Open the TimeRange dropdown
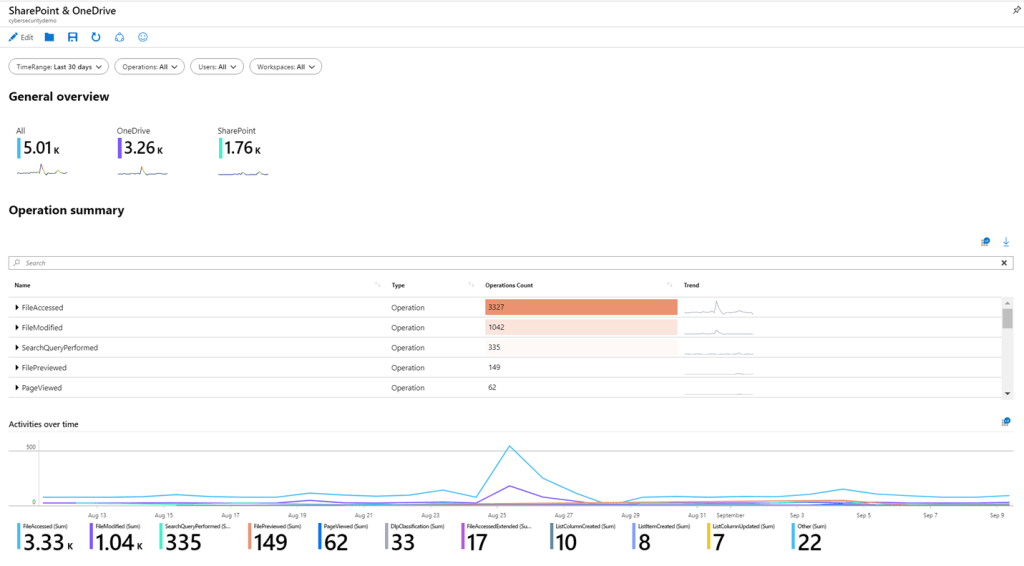Viewport: 1024px width, 566px height. [x=58, y=67]
